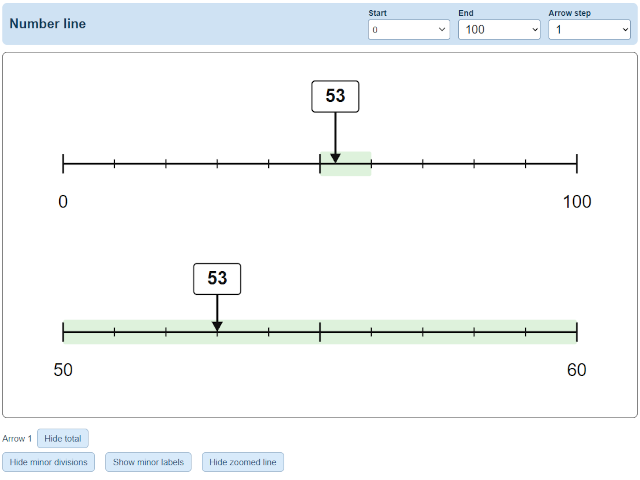Click the Start field label

pos(378,13)
